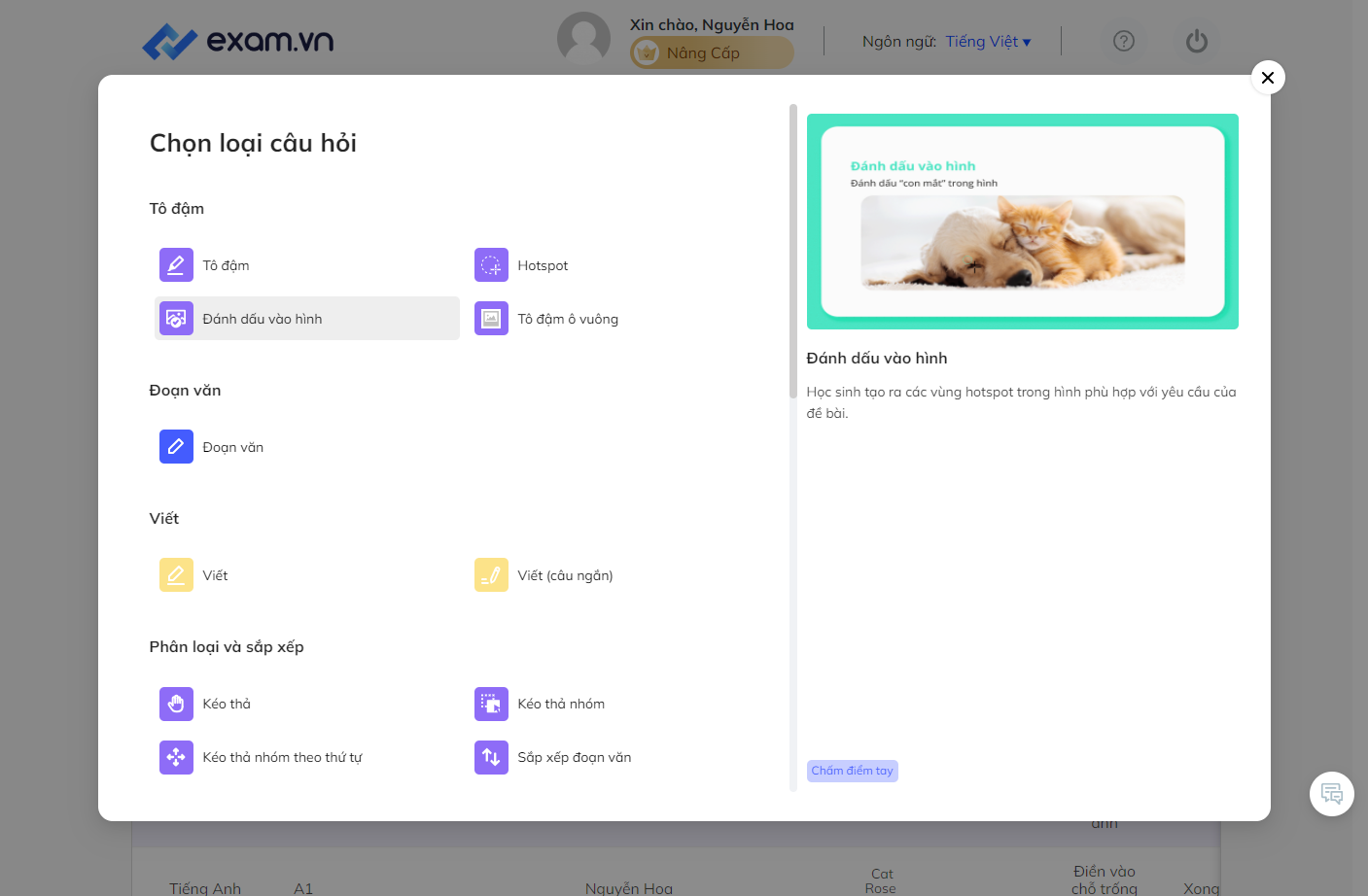
Task: Pick the Kéo thả nhóm theo thứ tự icon
Action: [x=176, y=756]
